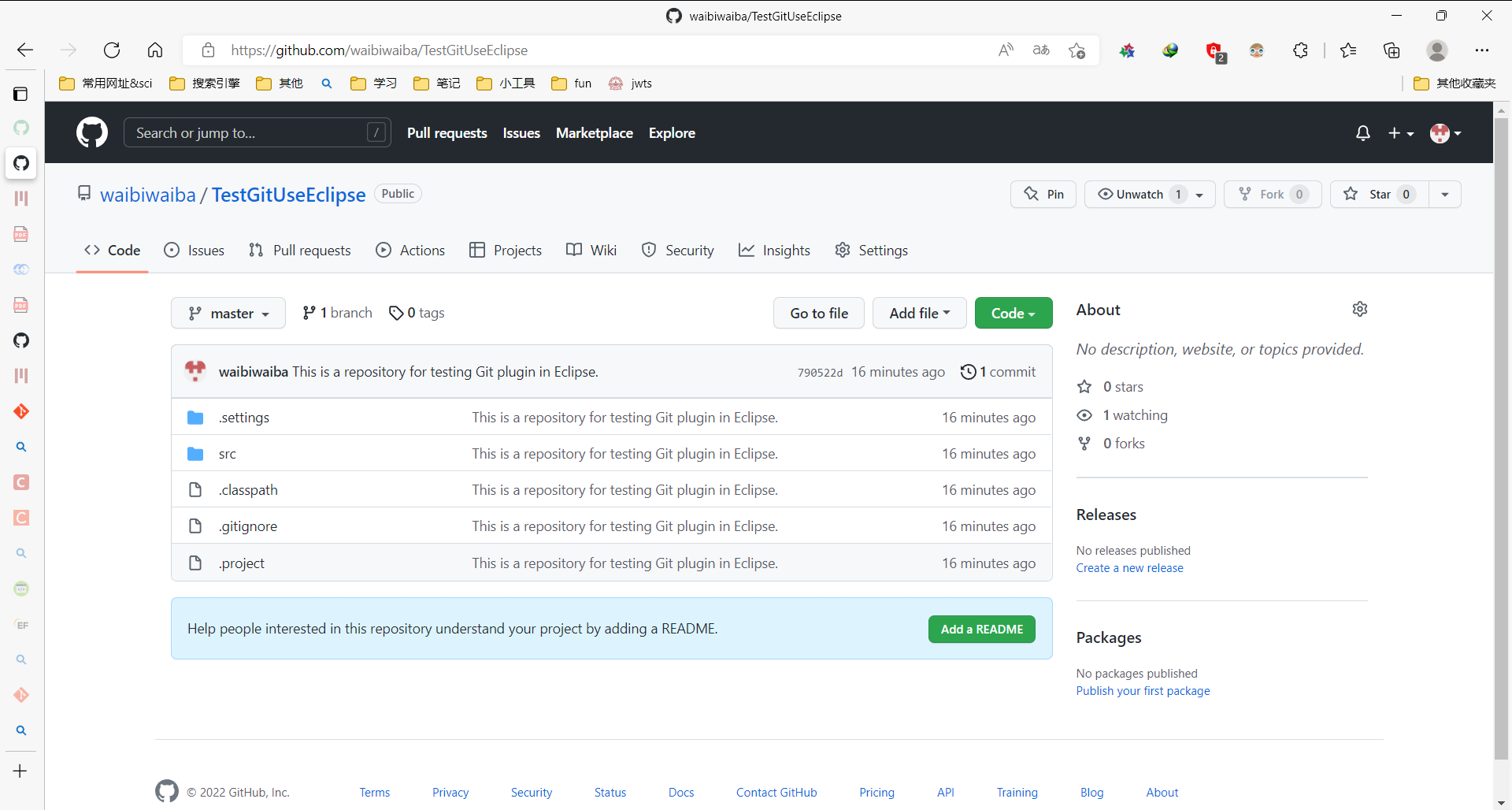Viewport: 1512px width, 810px height.
Task: Click Marketplace in the header
Action: 595,133
